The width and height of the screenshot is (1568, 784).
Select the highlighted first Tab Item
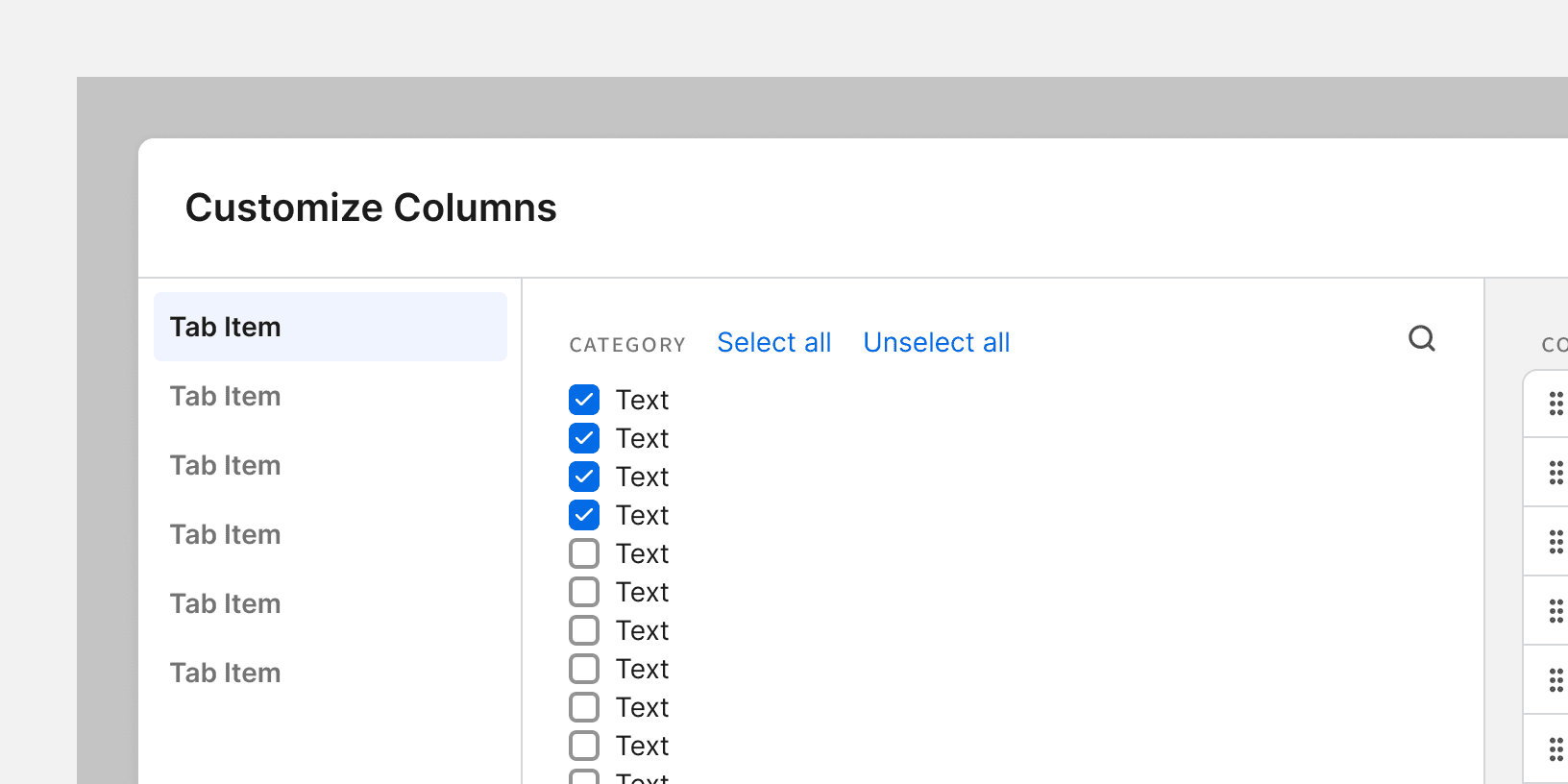[x=330, y=327]
